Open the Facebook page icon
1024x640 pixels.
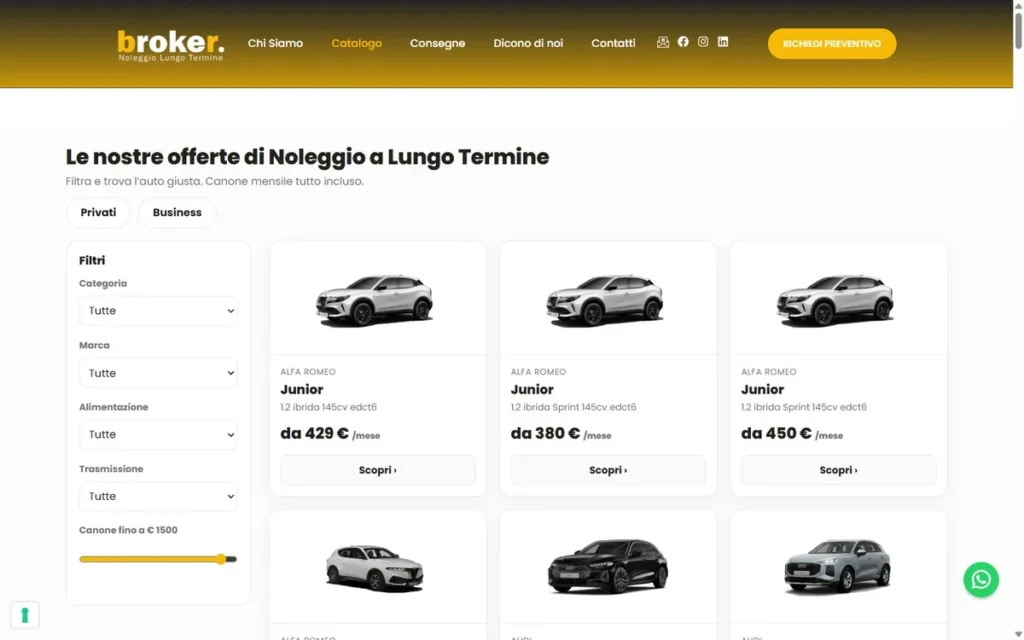(x=683, y=42)
